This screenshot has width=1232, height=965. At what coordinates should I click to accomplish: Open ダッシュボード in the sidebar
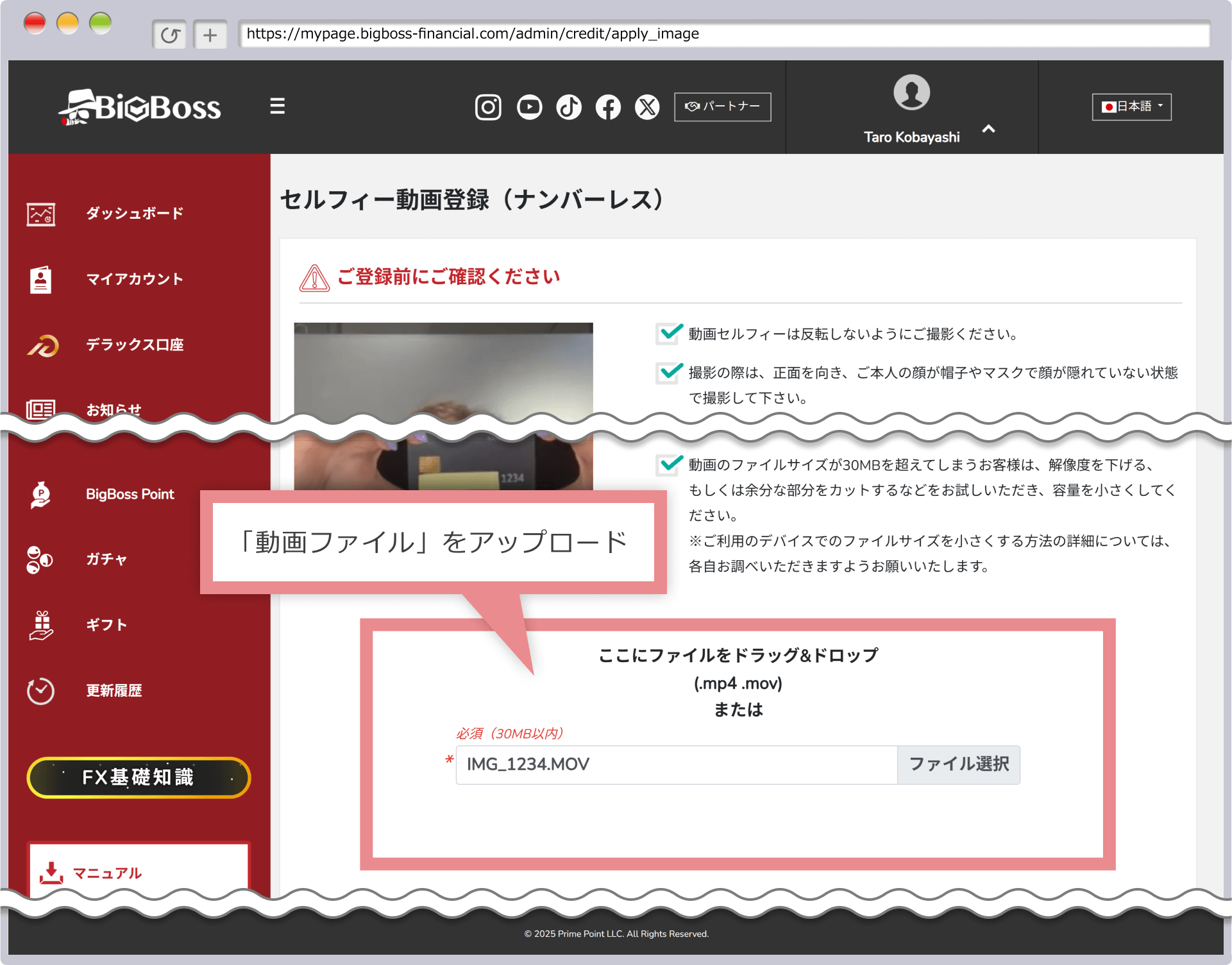tap(135, 214)
